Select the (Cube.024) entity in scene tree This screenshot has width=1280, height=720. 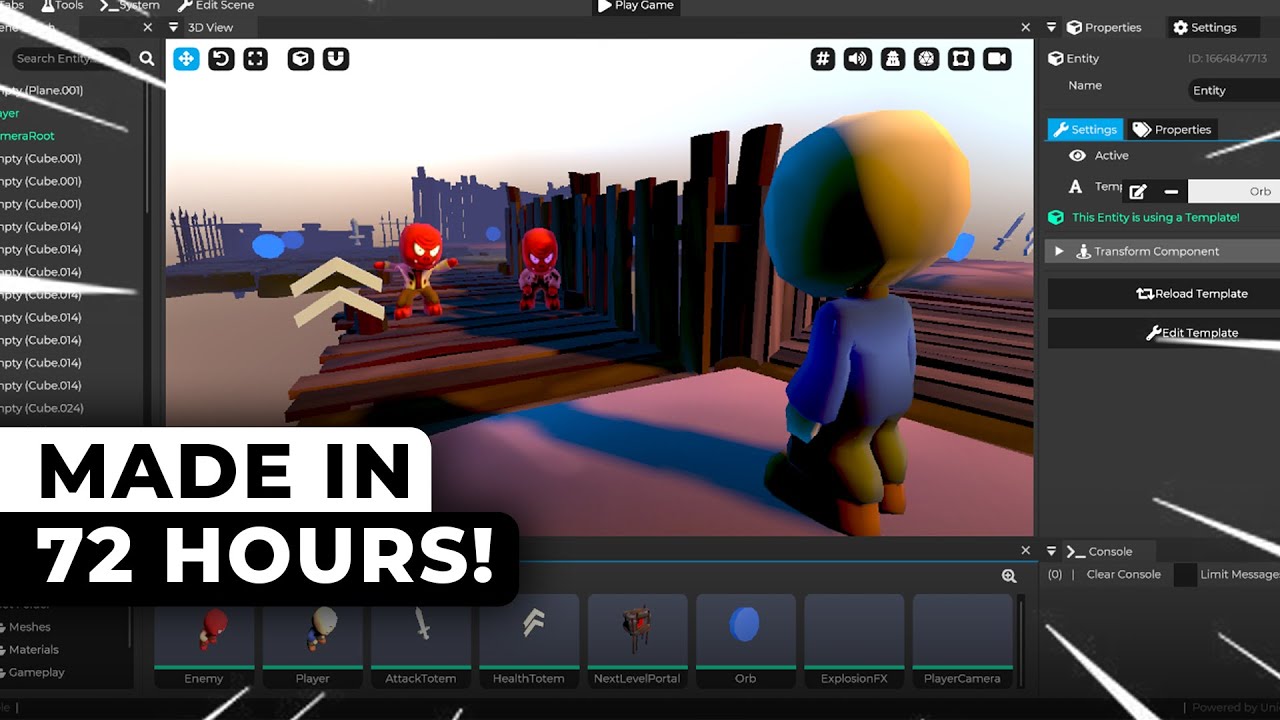pos(42,408)
